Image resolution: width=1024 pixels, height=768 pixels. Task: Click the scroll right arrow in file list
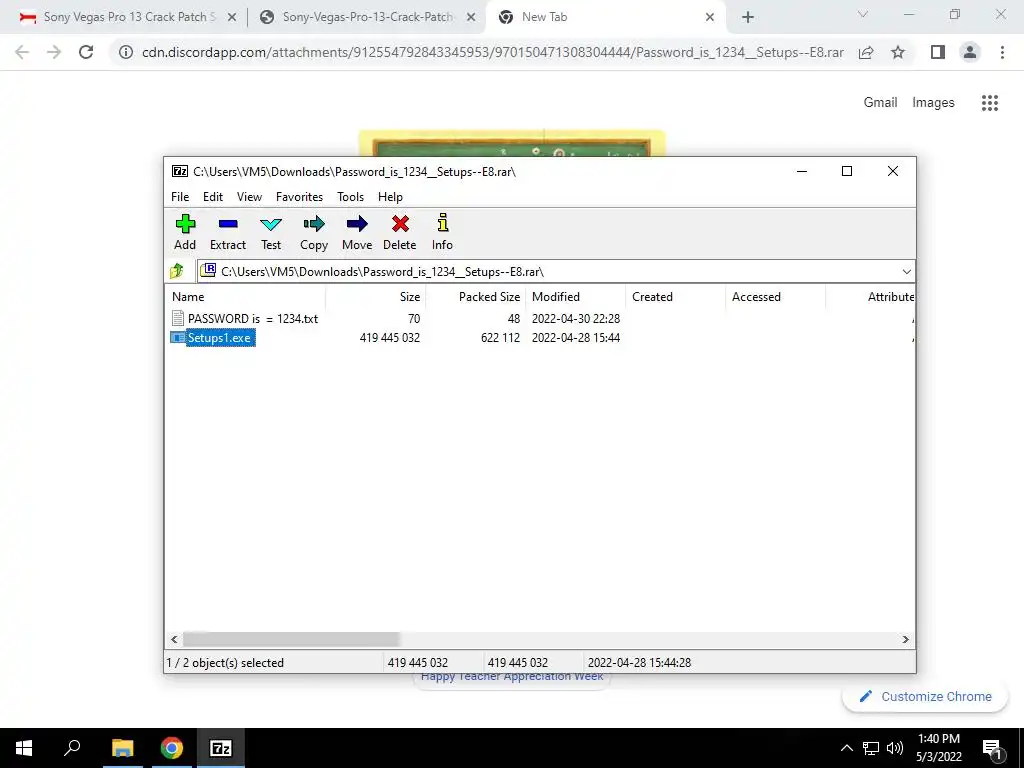pos(905,639)
